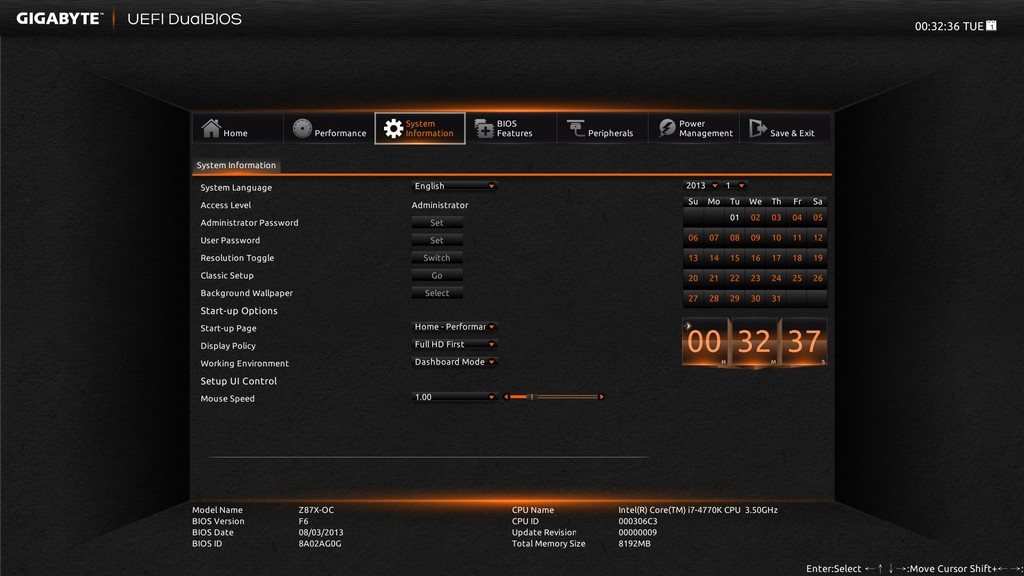Open the Home tab
The height and width of the screenshot is (576, 1024).
tap(238, 128)
